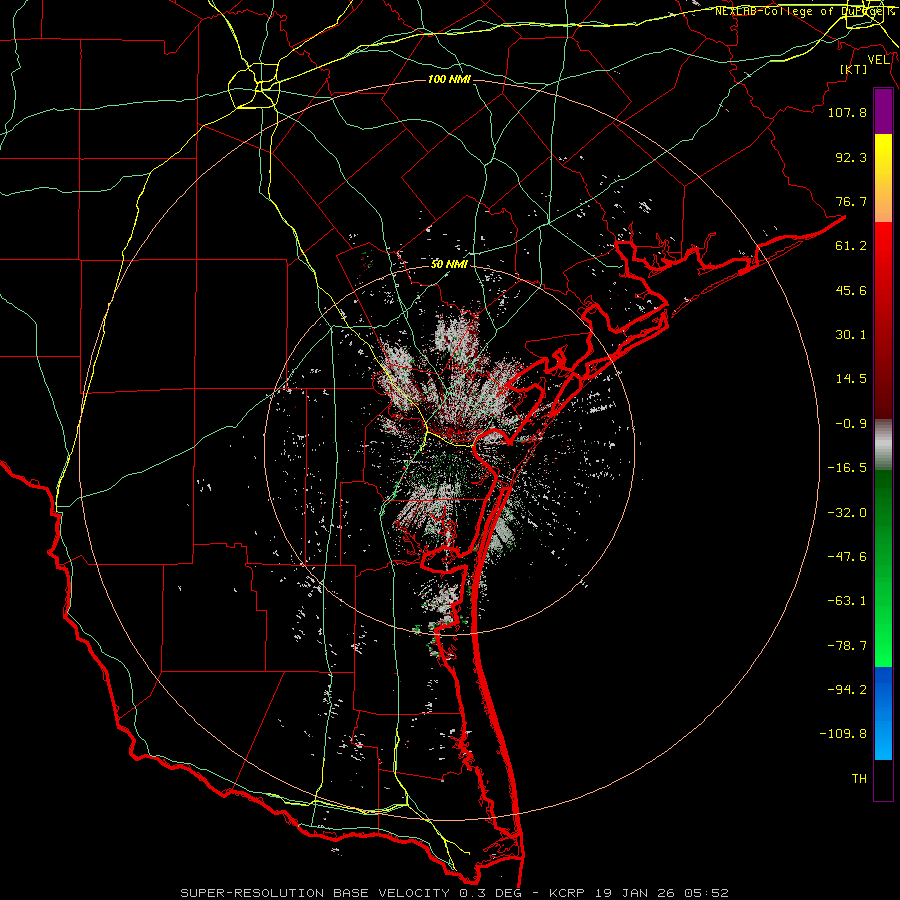Image resolution: width=900 pixels, height=900 pixels.
Task: Click the NEXLAB-College of DuPage credit text
Action: (x=805, y=11)
